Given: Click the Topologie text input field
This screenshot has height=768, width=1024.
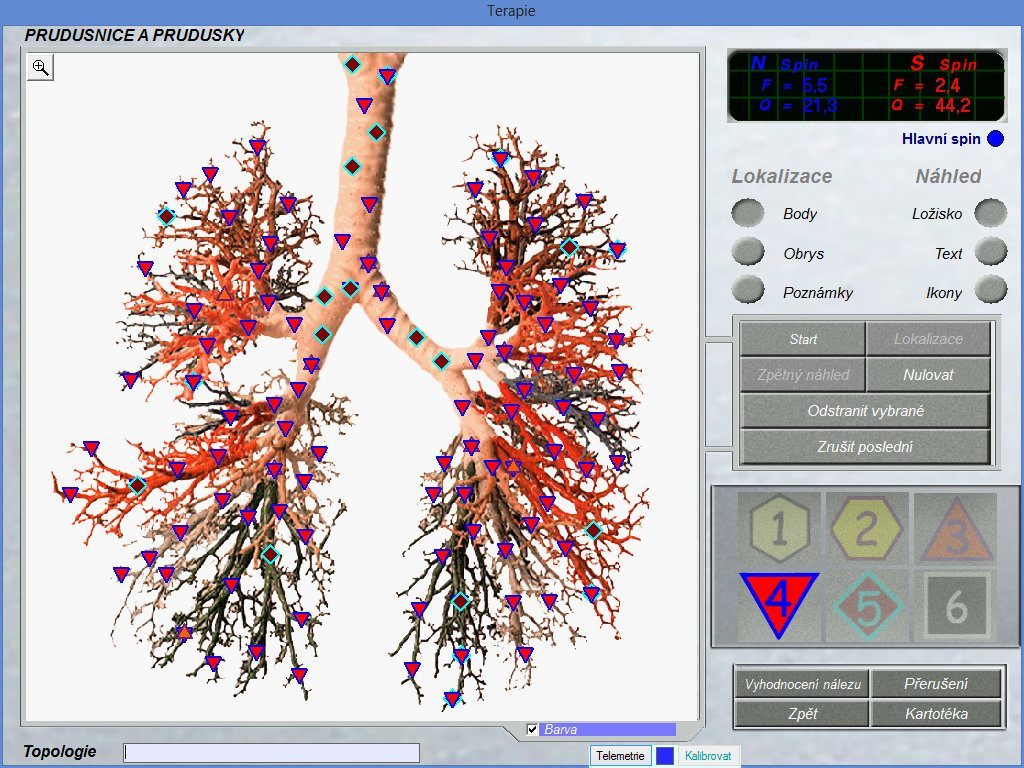Looking at the screenshot, I should 271,753.
